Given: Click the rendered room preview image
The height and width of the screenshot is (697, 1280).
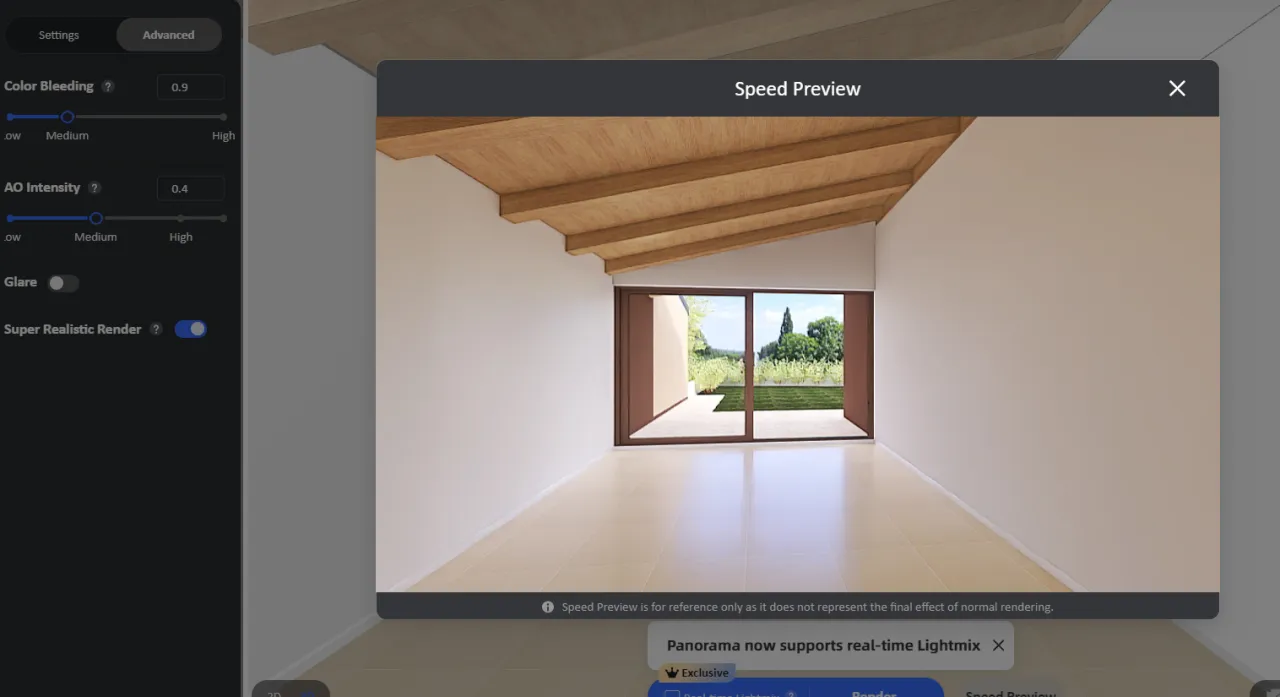Looking at the screenshot, I should click(x=797, y=354).
